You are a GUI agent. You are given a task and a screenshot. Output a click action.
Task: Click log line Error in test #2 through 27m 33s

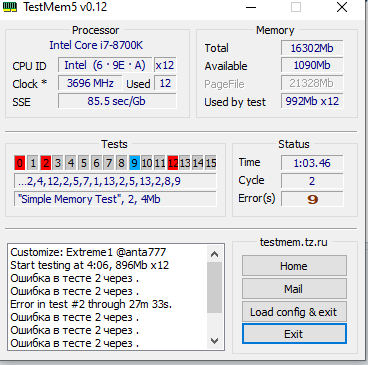[91, 304]
